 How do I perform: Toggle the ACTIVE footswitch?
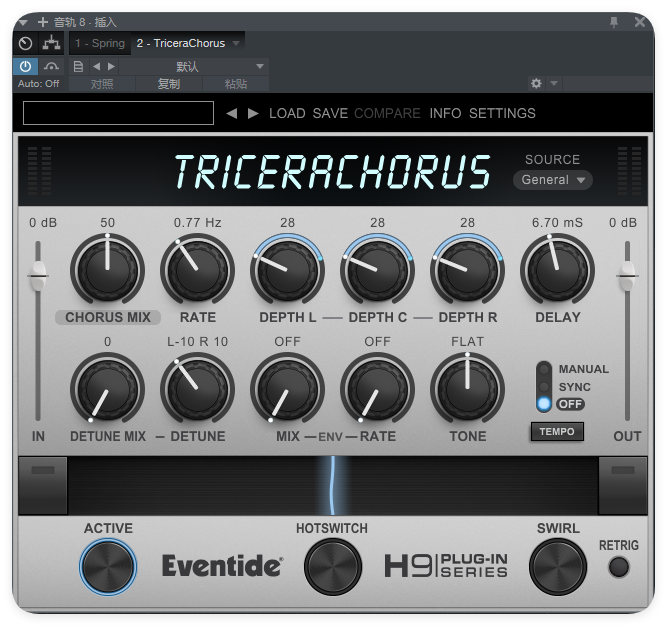pyautogui.click(x=108, y=566)
